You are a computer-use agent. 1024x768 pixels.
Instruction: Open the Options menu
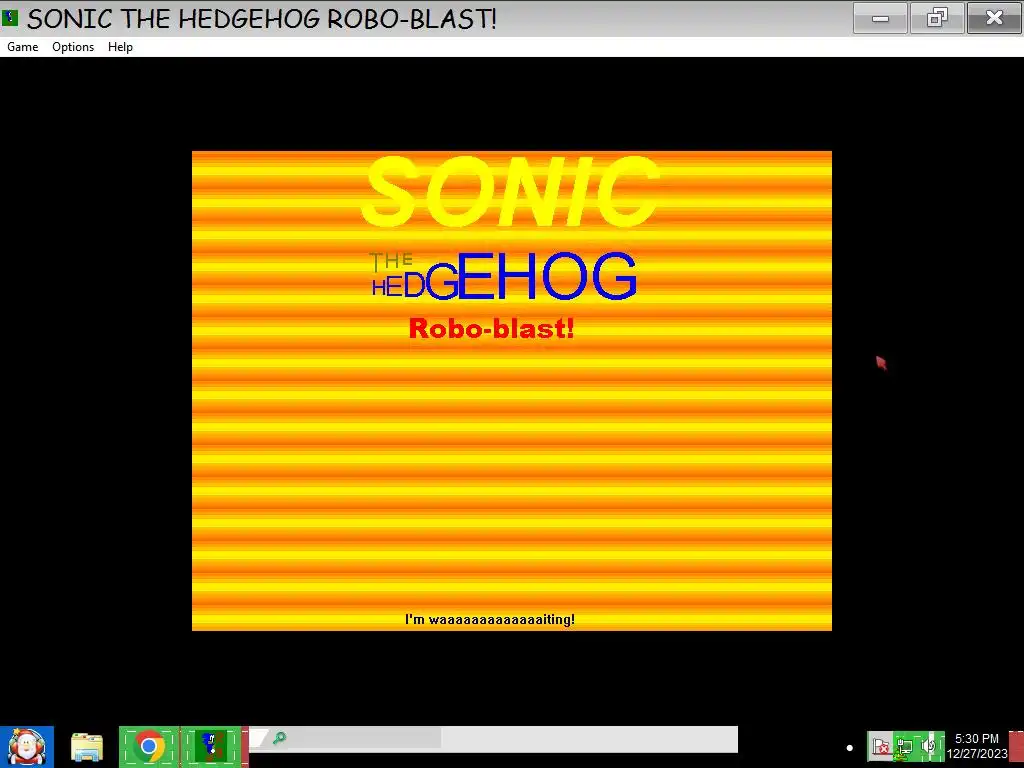pyautogui.click(x=73, y=47)
